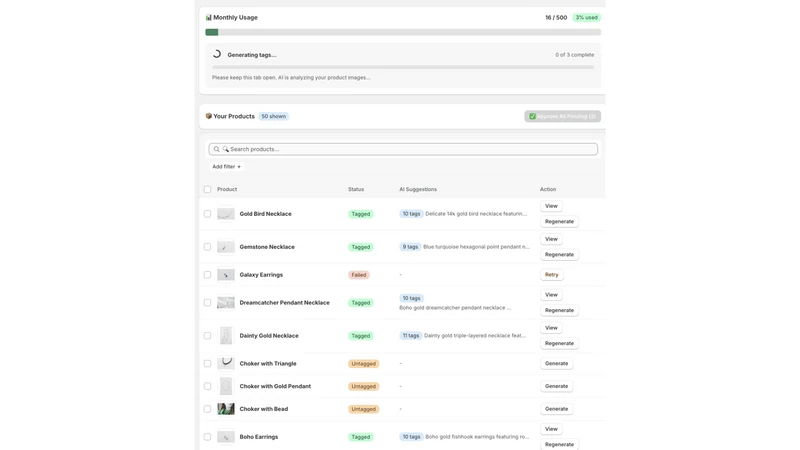This screenshot has height=450, width=800.
Task: Click the 16 / 500 usage count
Action: point(556,17)
